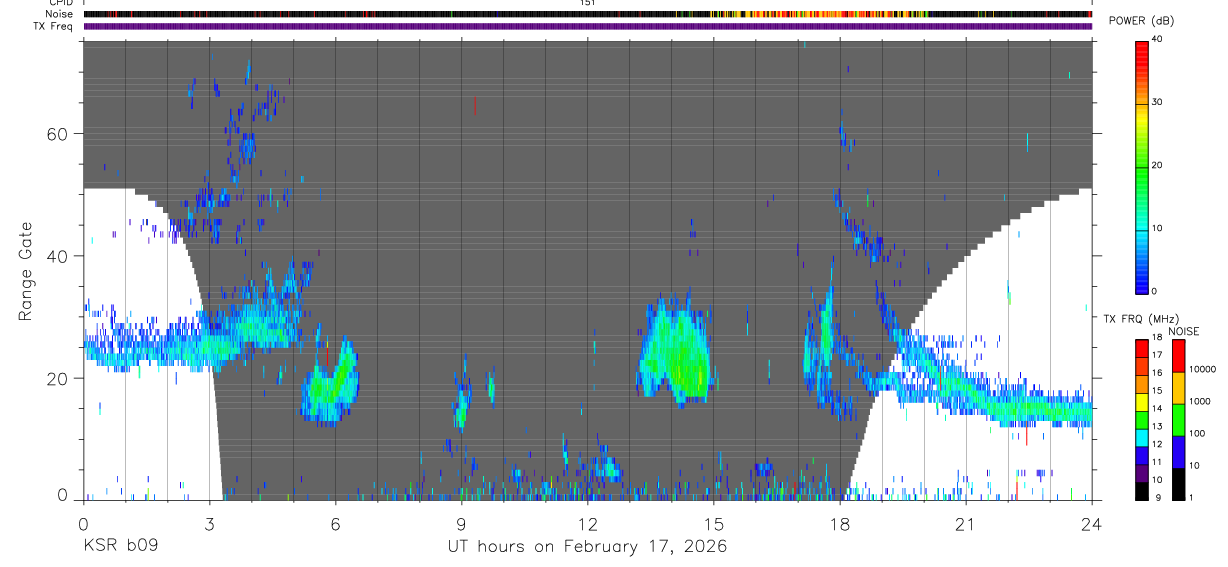Click y-axis tick label '60'
Screen dimensions: 1228x567
tap(59, 134)
